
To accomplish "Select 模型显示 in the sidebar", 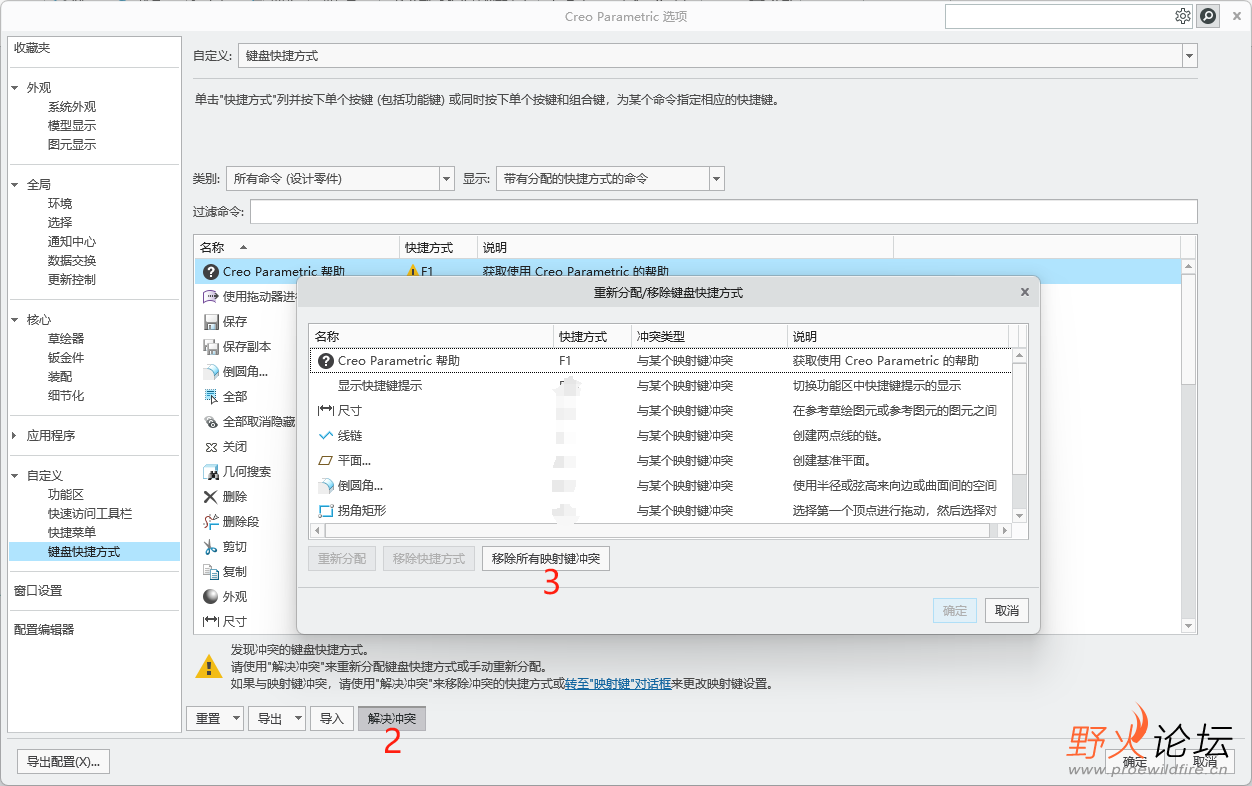I will (72, 126).
